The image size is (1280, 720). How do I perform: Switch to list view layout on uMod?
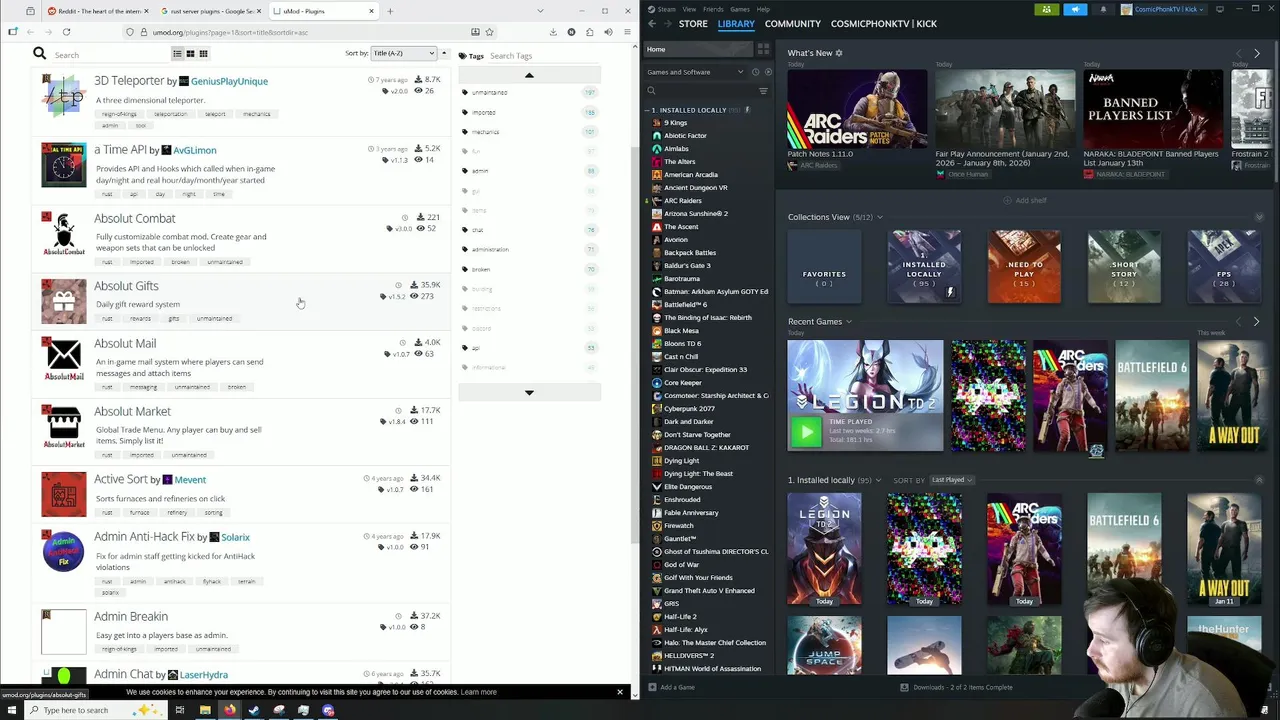177,54
